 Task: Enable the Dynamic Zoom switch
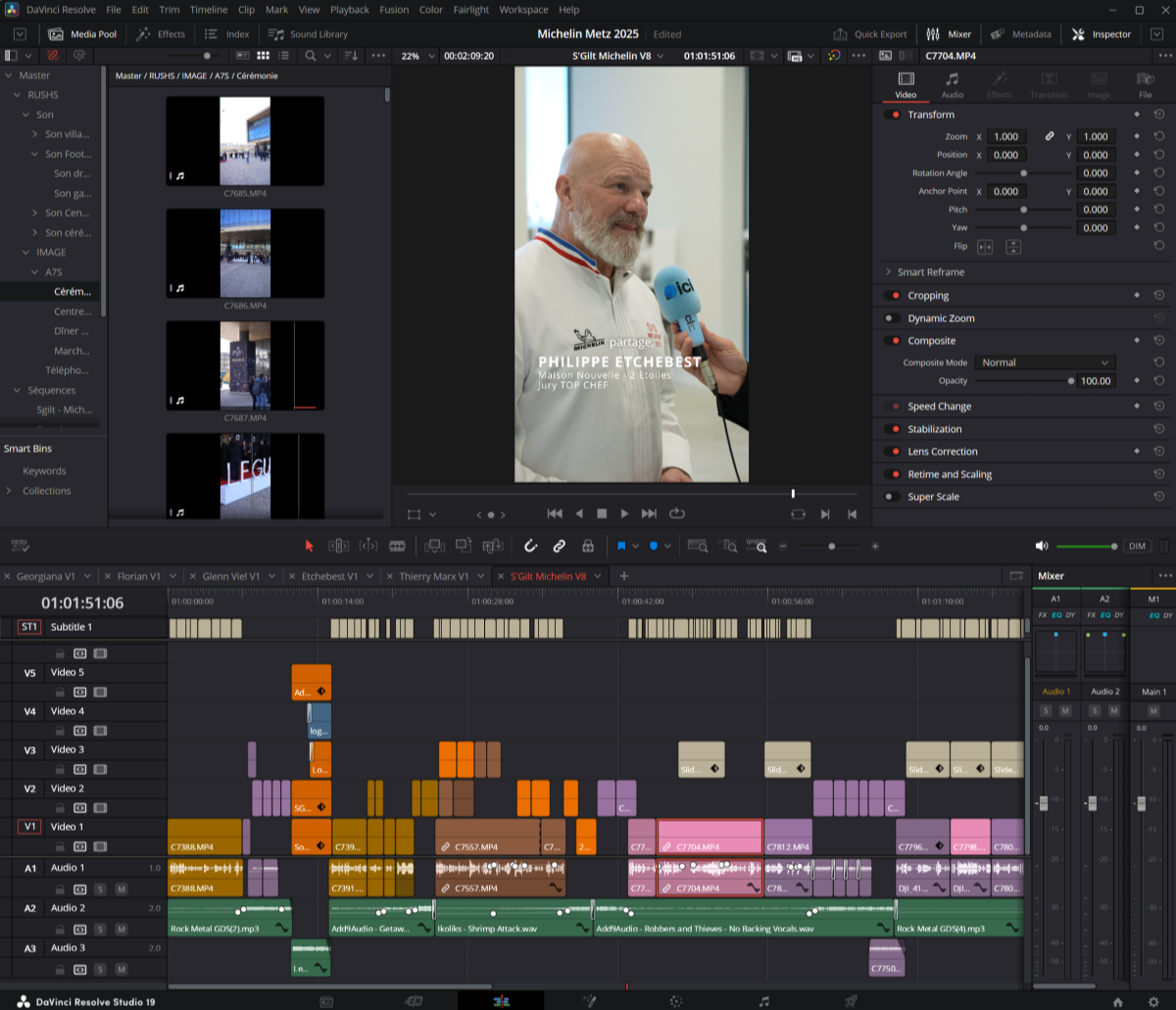(x=892, y=317)
